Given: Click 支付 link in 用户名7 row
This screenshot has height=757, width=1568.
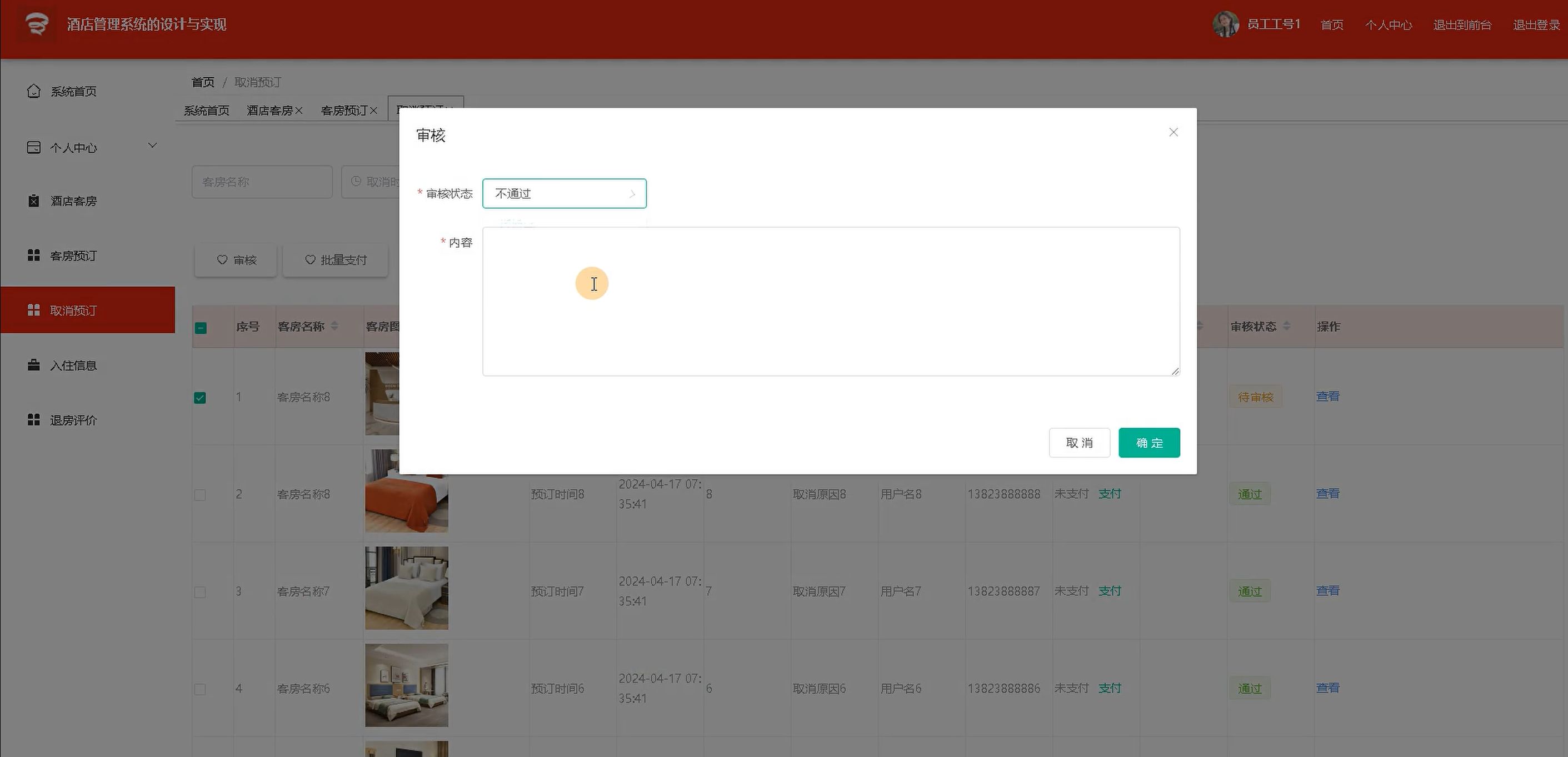Looking at the screenshot, I should 1110,591.
